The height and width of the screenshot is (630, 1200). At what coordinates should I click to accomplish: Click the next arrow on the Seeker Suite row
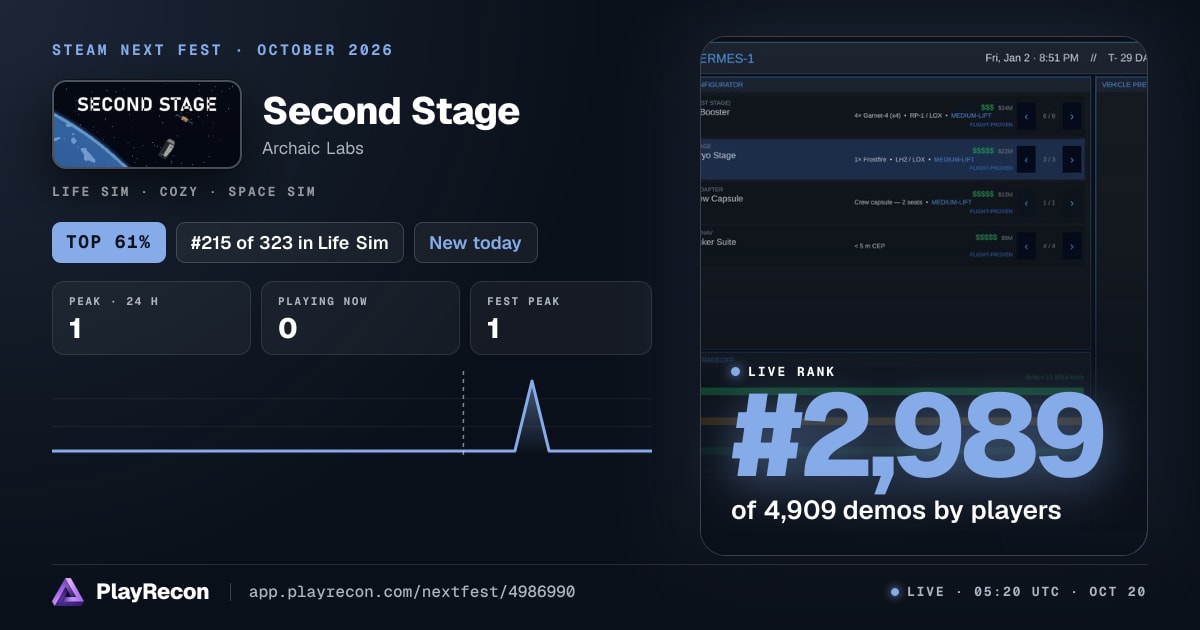[x=1072, y=246]
